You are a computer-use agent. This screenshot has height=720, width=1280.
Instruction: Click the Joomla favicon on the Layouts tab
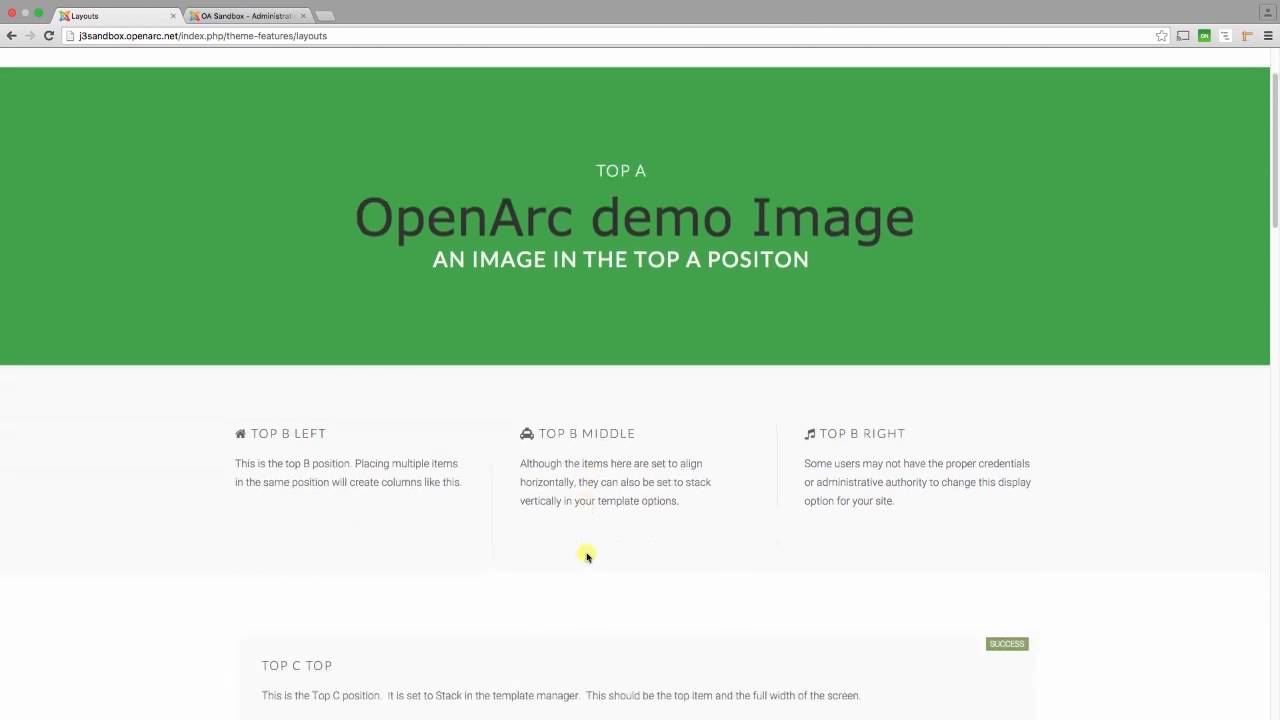coord(64,16)
